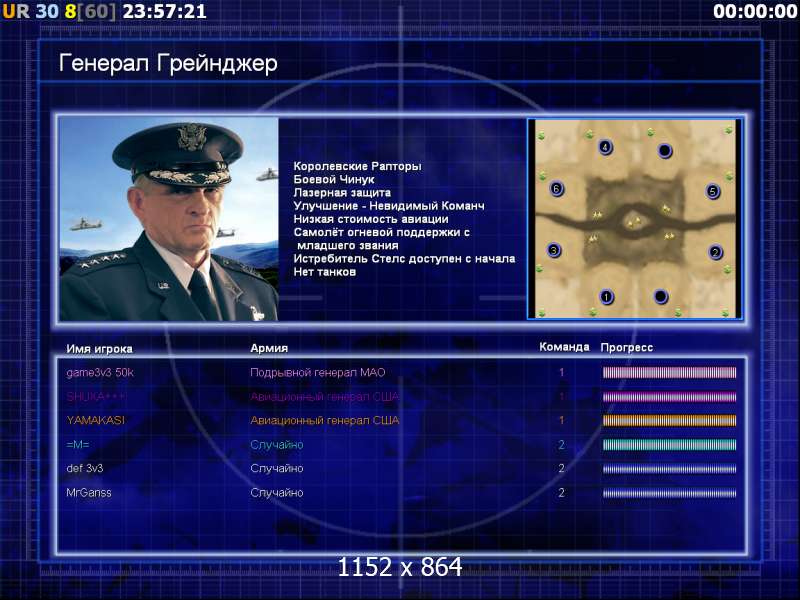The image size is (800, 600).
Task: Select start position 3 on the minimap
Action: [554, 250]
